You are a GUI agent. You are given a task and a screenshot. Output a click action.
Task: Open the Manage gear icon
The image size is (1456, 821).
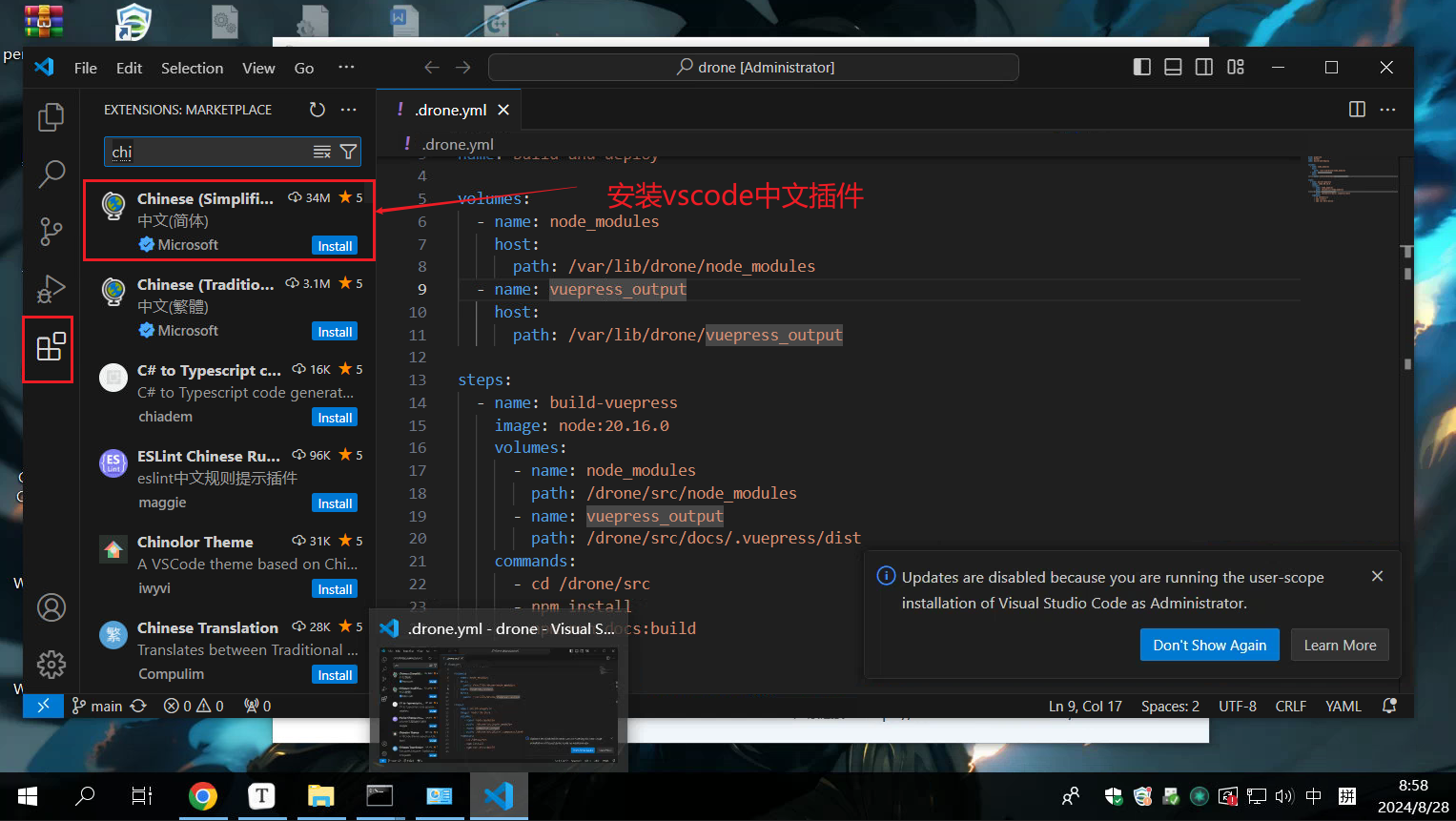(x=51, y=665)
